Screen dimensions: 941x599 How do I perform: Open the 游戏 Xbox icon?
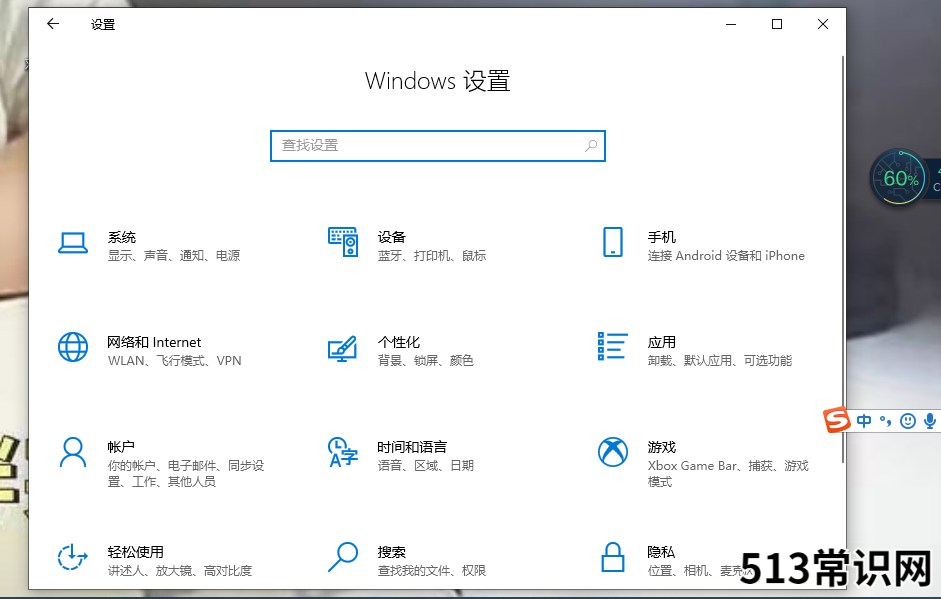click(x=613, y=452)
